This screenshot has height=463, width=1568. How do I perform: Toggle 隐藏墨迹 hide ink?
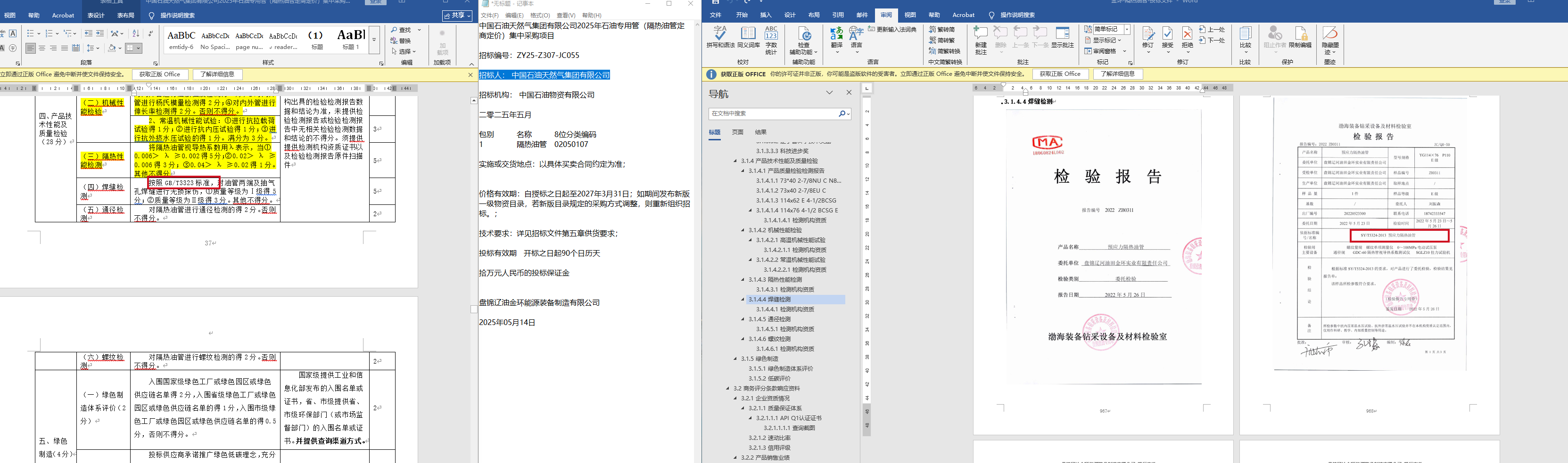[x=1330, y=40]
